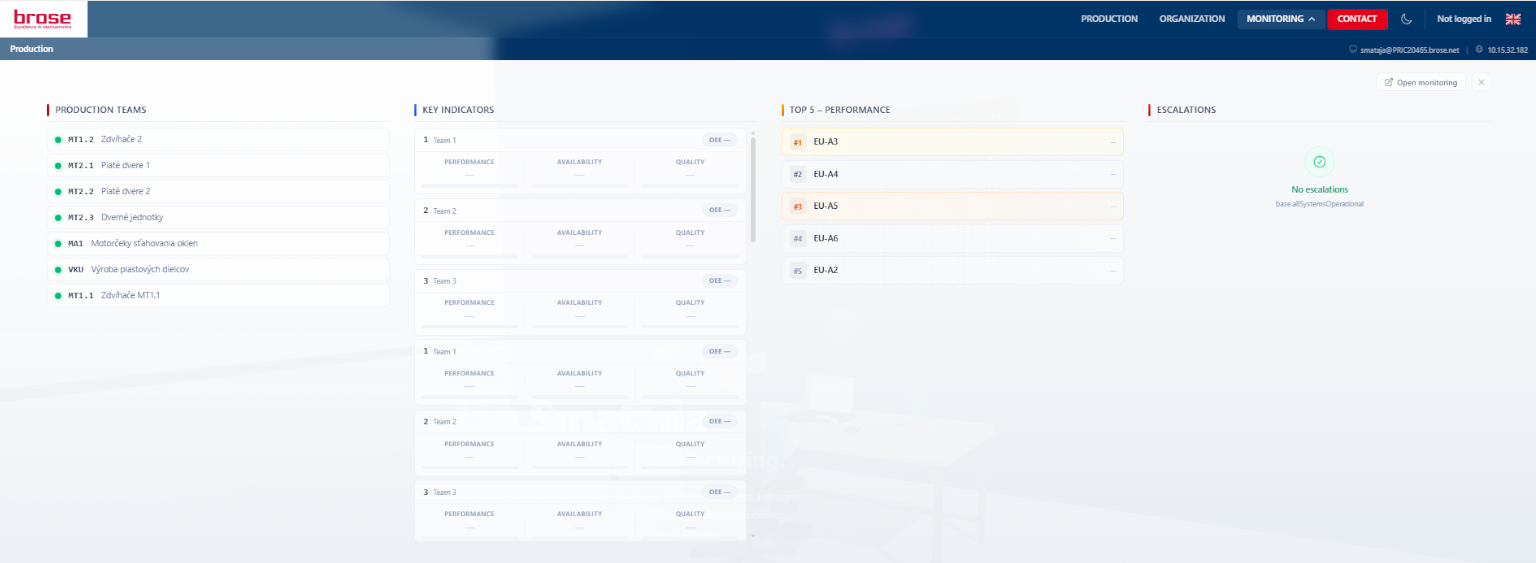Click the 10.15.32.182 IP address text
Image resolution: width=1536 pixels, height=563 pixels.
click(1507, 49)
